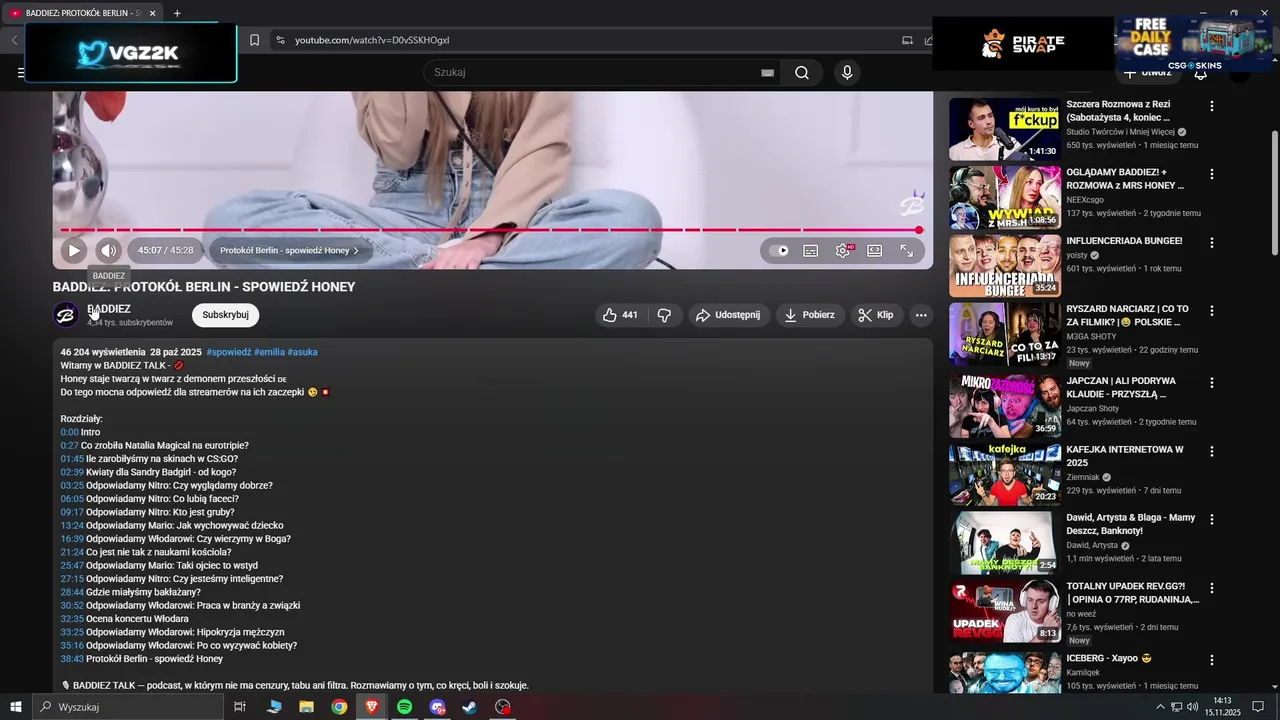Open YouTube notifications bell icon
This screenshot has height=720, width=1280.
click(1201, 74)
